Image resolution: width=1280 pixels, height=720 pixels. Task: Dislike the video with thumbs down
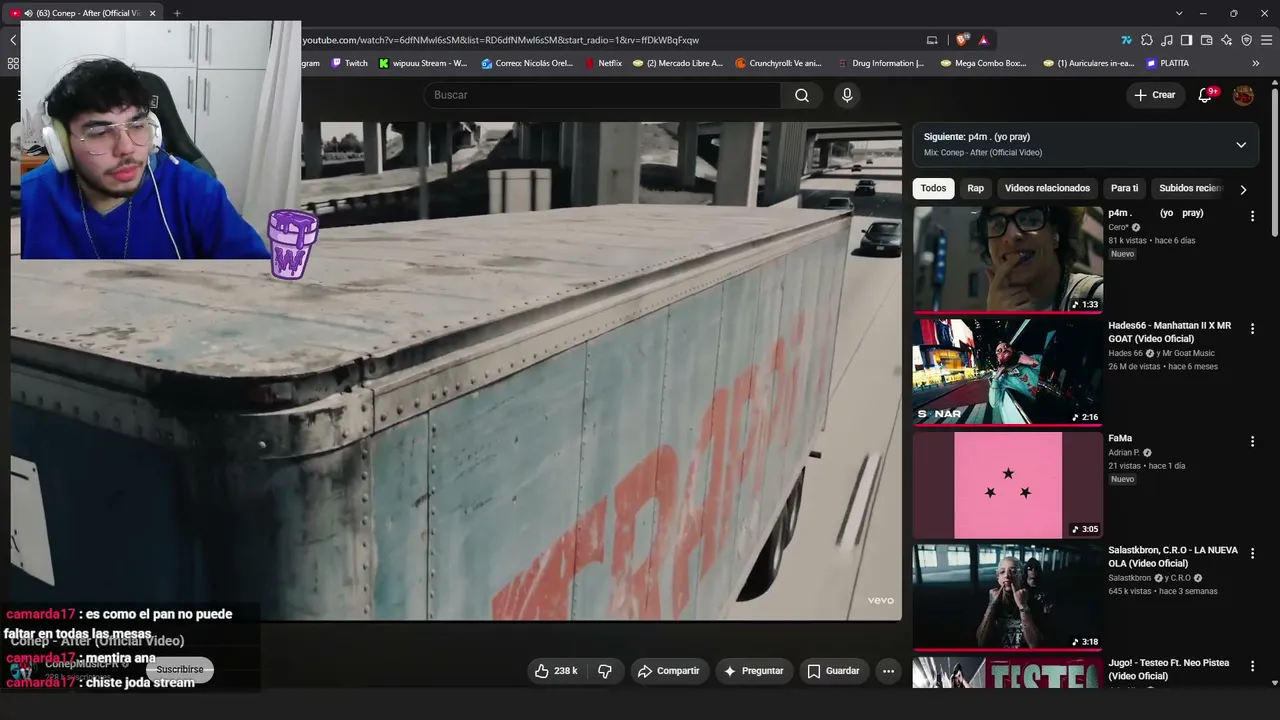click(x=604, y=671)
